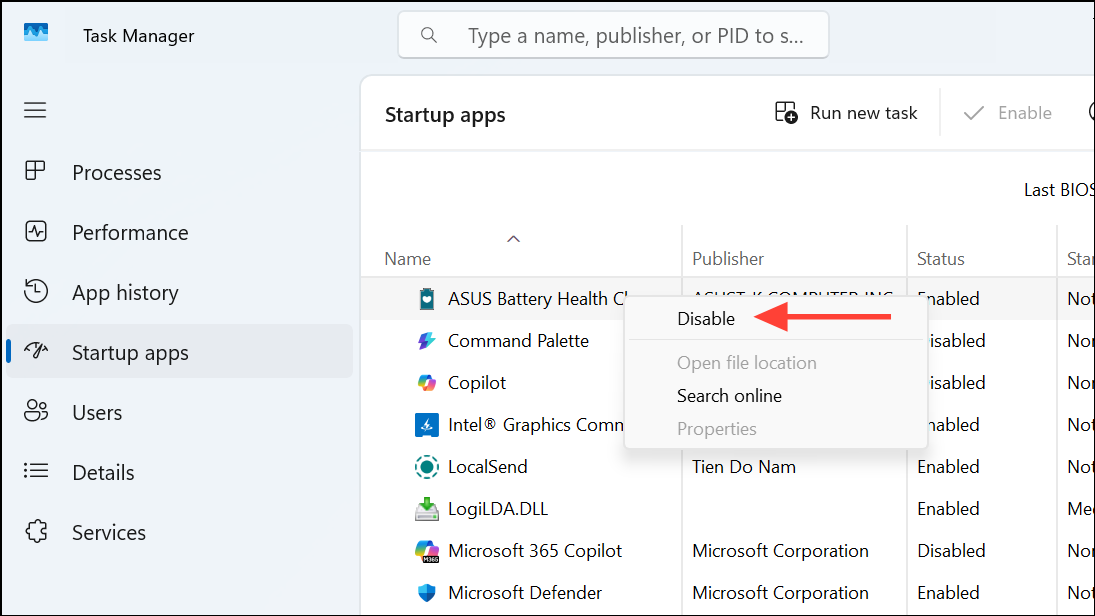
Task: Toggle sort arrow above Name column
Action: [x=513, y=239]
